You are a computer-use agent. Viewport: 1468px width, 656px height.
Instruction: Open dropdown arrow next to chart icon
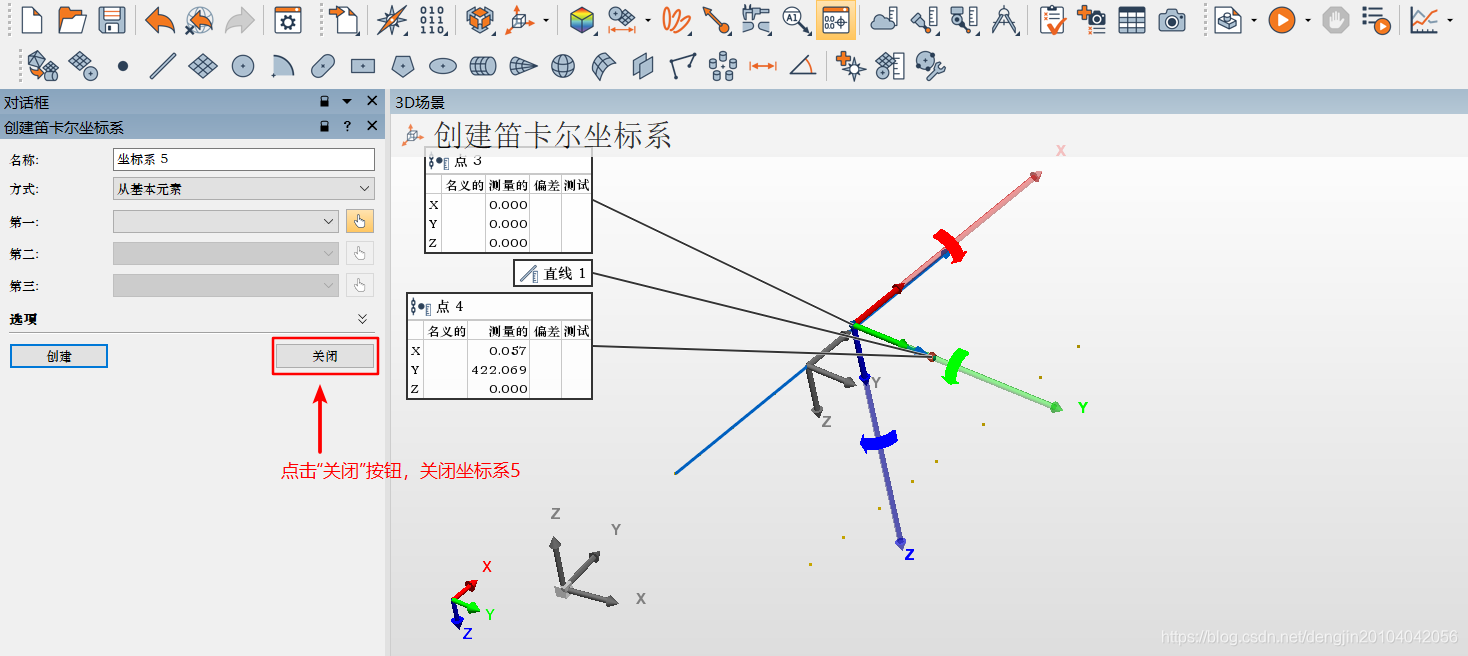1449,20
